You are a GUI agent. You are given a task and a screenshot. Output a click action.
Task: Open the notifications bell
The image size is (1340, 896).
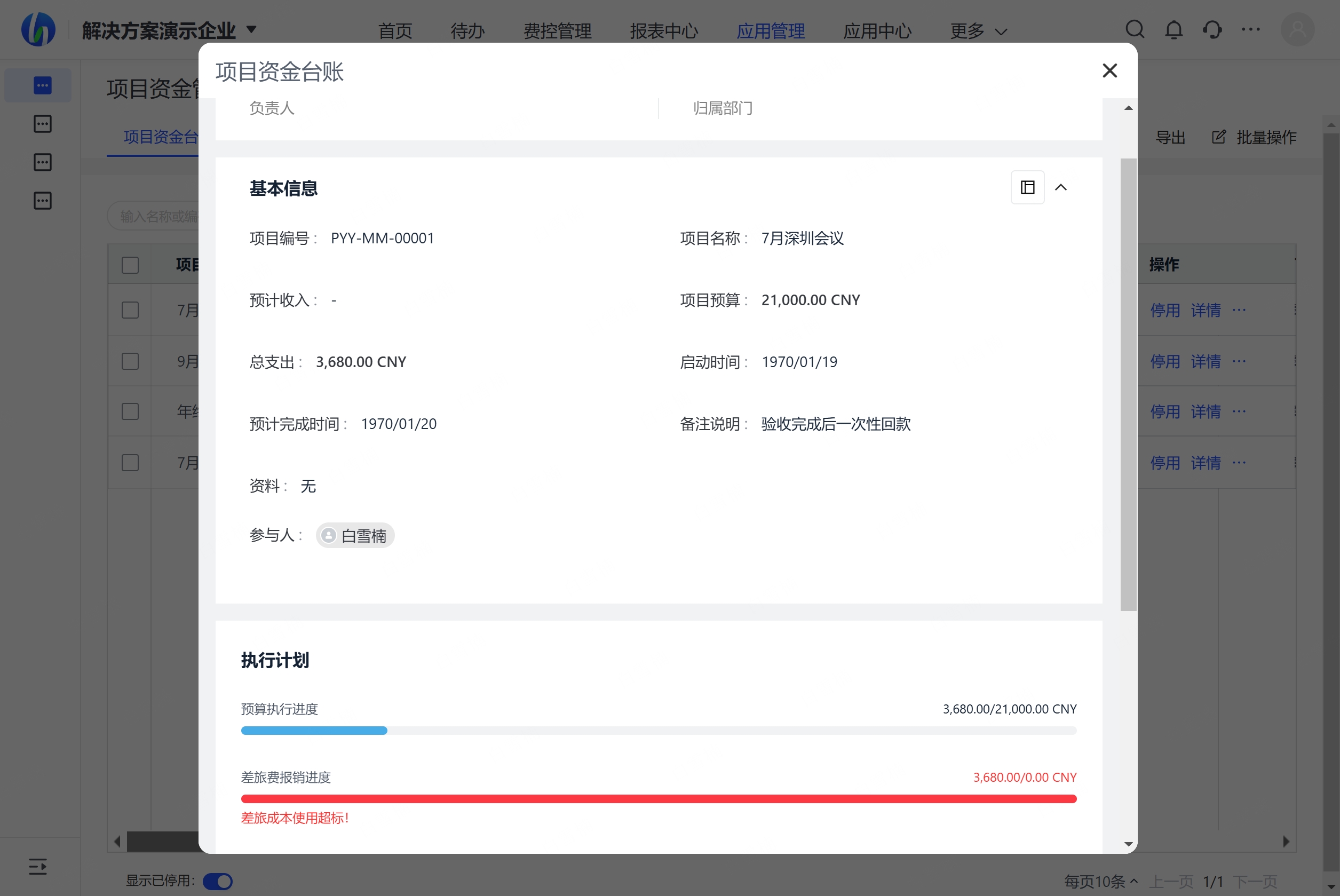(x=1174, y=29)
